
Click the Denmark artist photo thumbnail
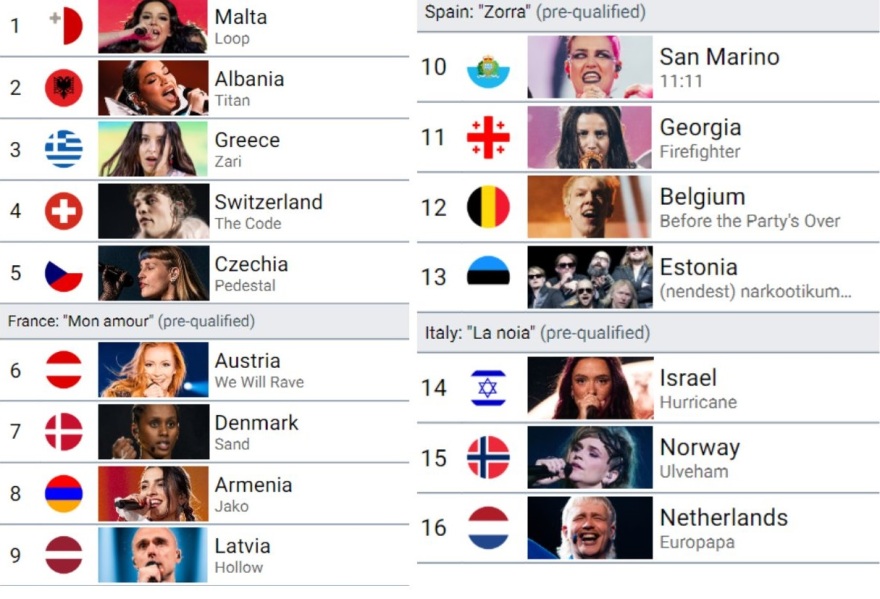(150, 431)
